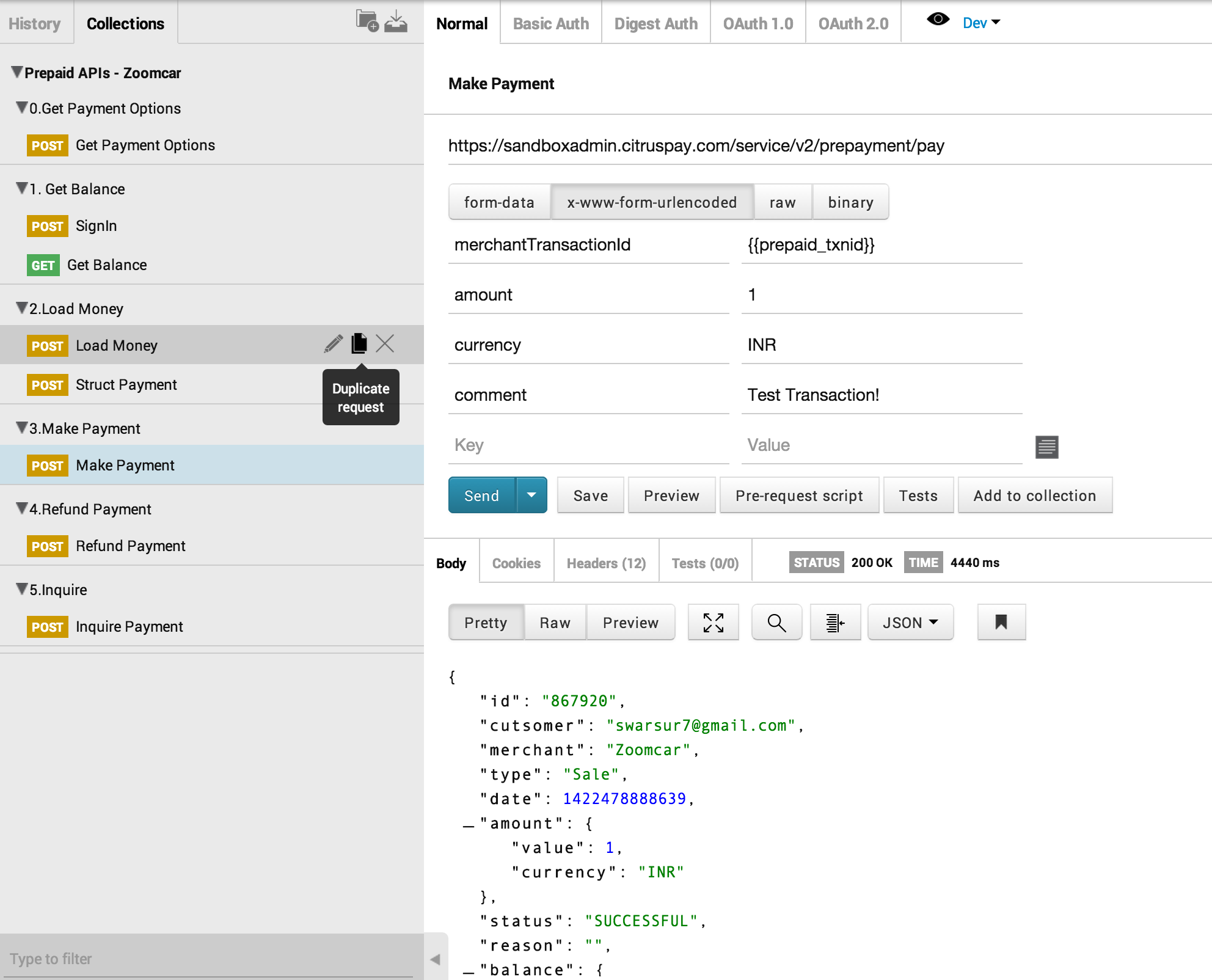Click the line wrap icon
The height and width of the screenshot is (980, 1212).
pyautogui.click(x=835, y=623)
